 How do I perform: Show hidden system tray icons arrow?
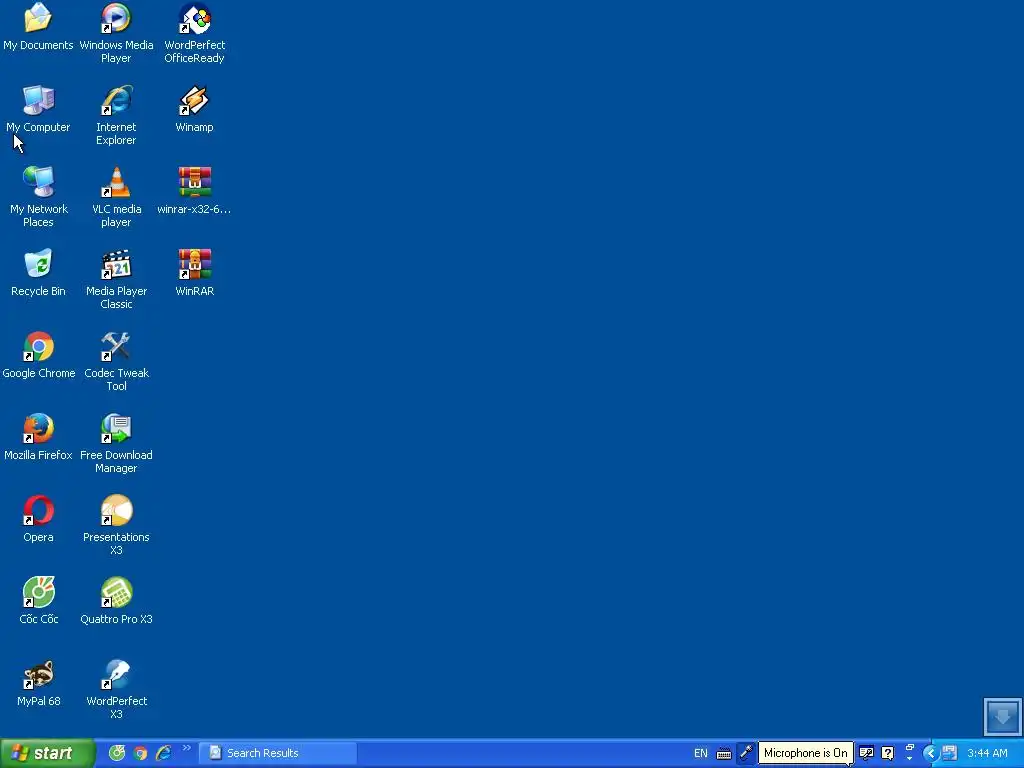pos(931,753)
